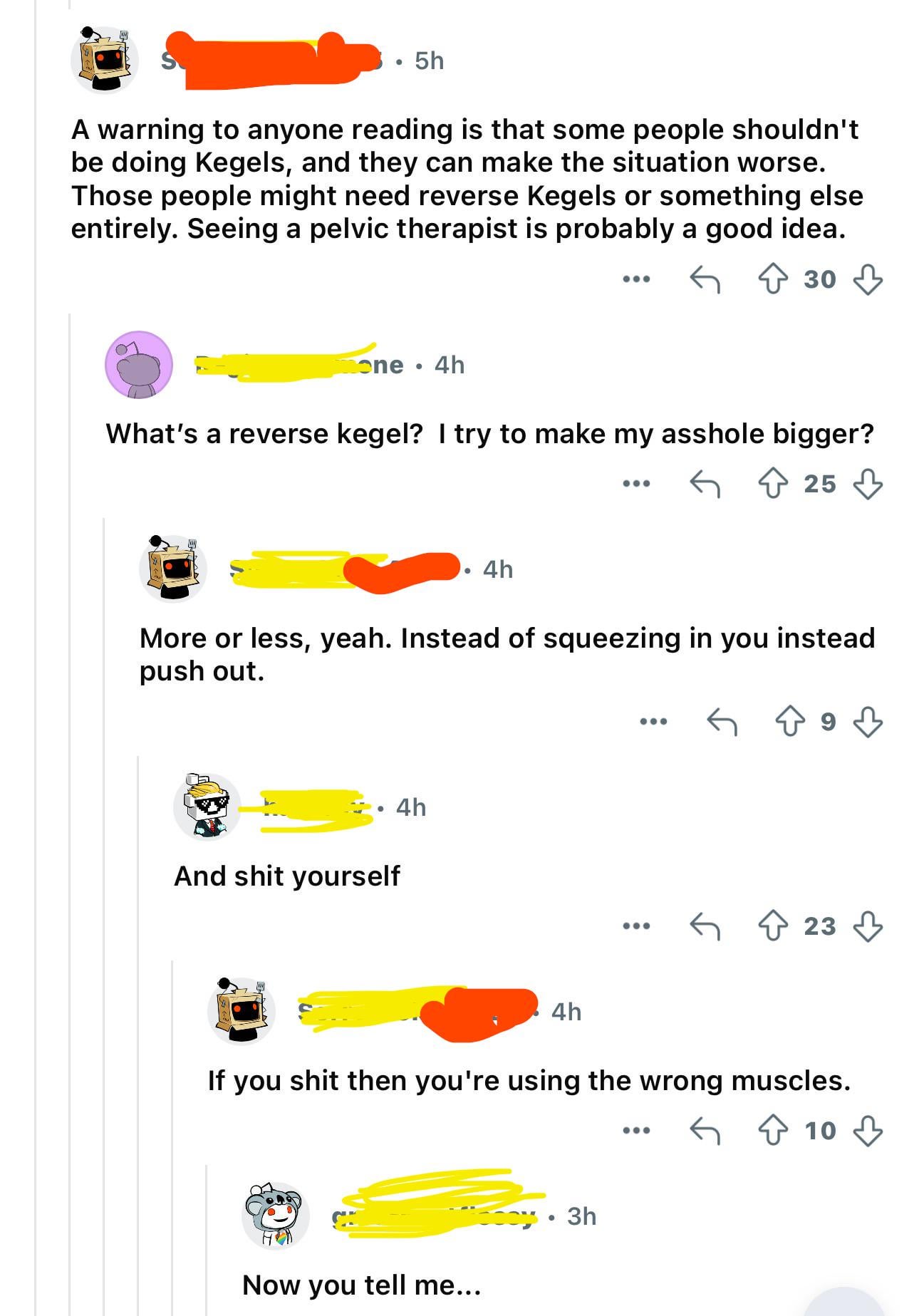This screenshot has height=1316, width=919.
Task: Upvote the Kegels warning comment
Action: (773, 279)
